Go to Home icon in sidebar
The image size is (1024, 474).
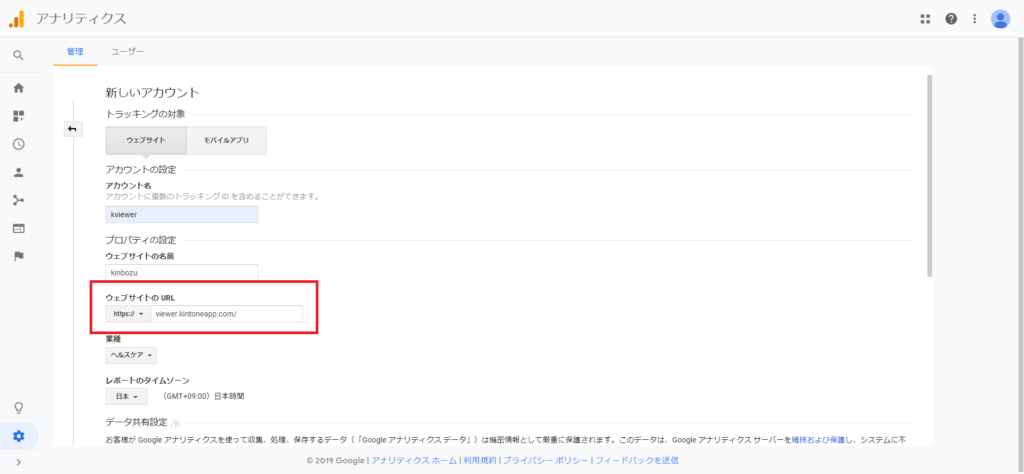[x=18, y=87]
